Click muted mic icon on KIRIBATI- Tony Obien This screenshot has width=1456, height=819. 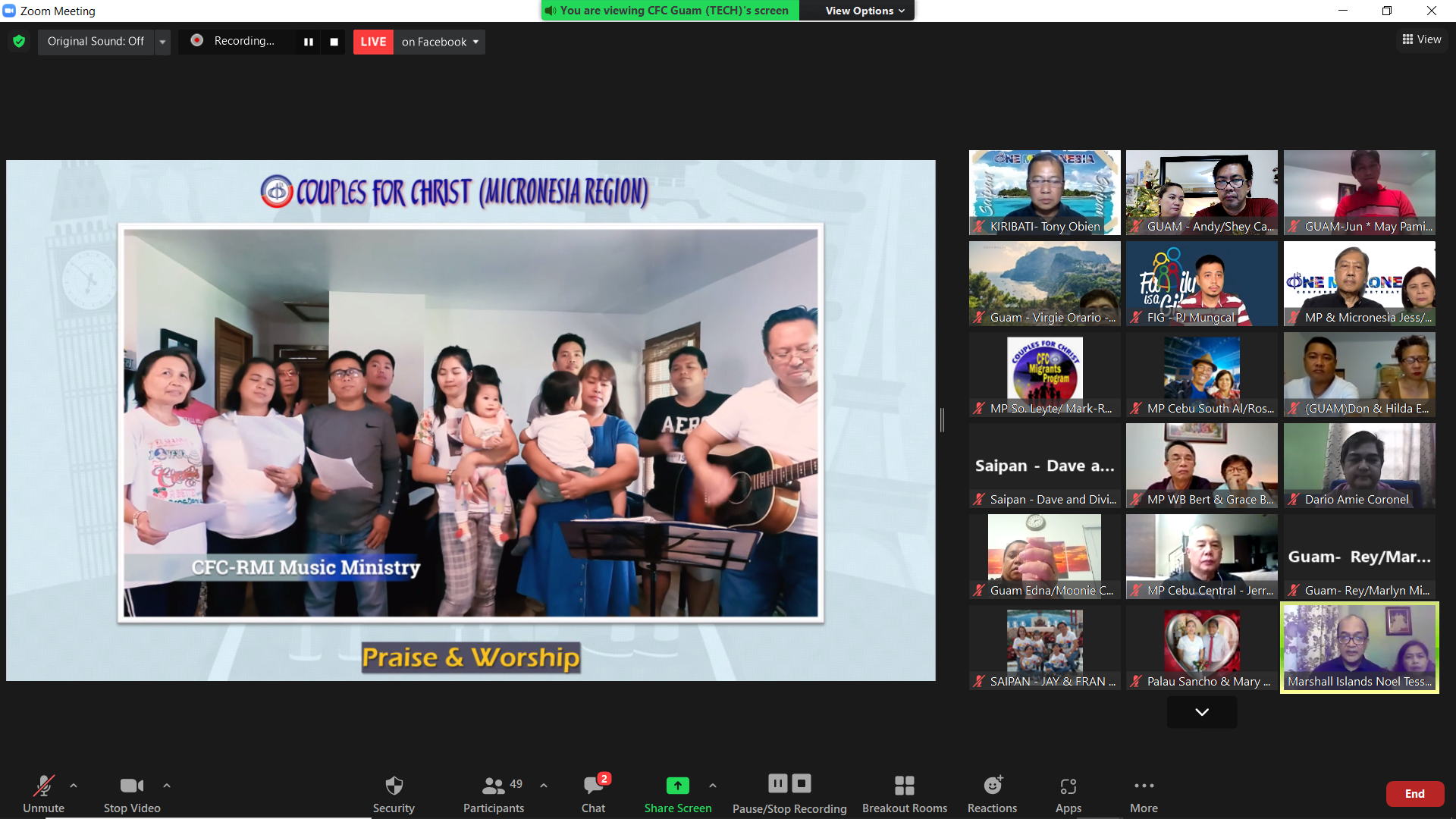click(980, 226)
